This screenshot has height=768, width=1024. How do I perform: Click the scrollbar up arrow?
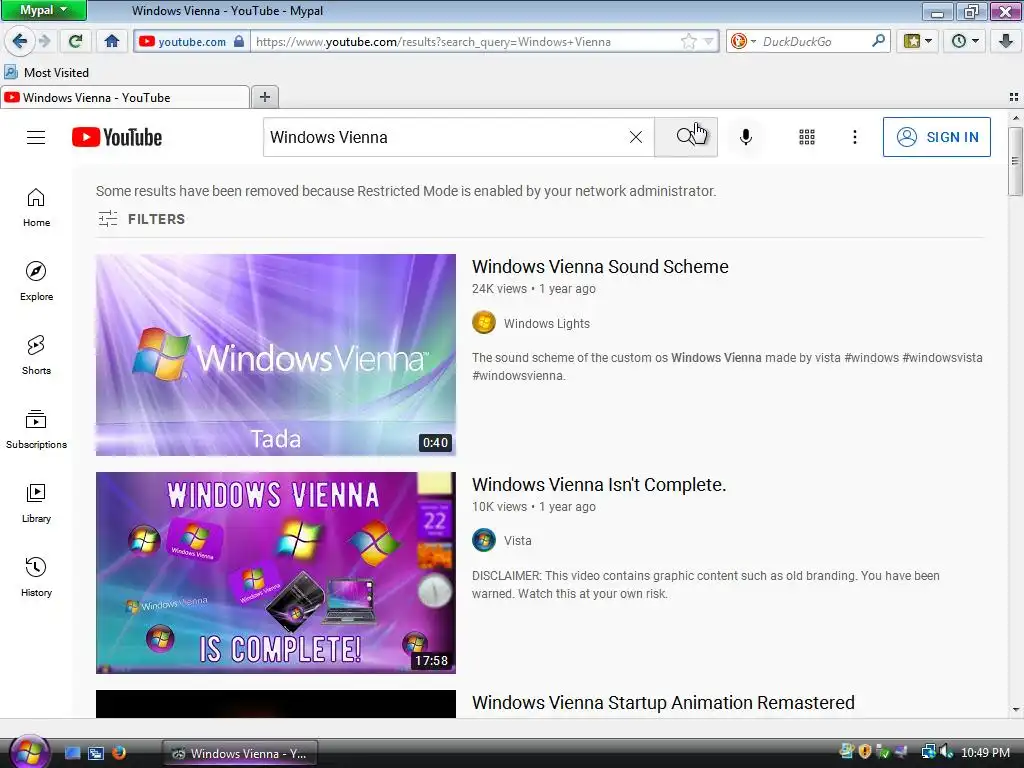(1015, 118)
